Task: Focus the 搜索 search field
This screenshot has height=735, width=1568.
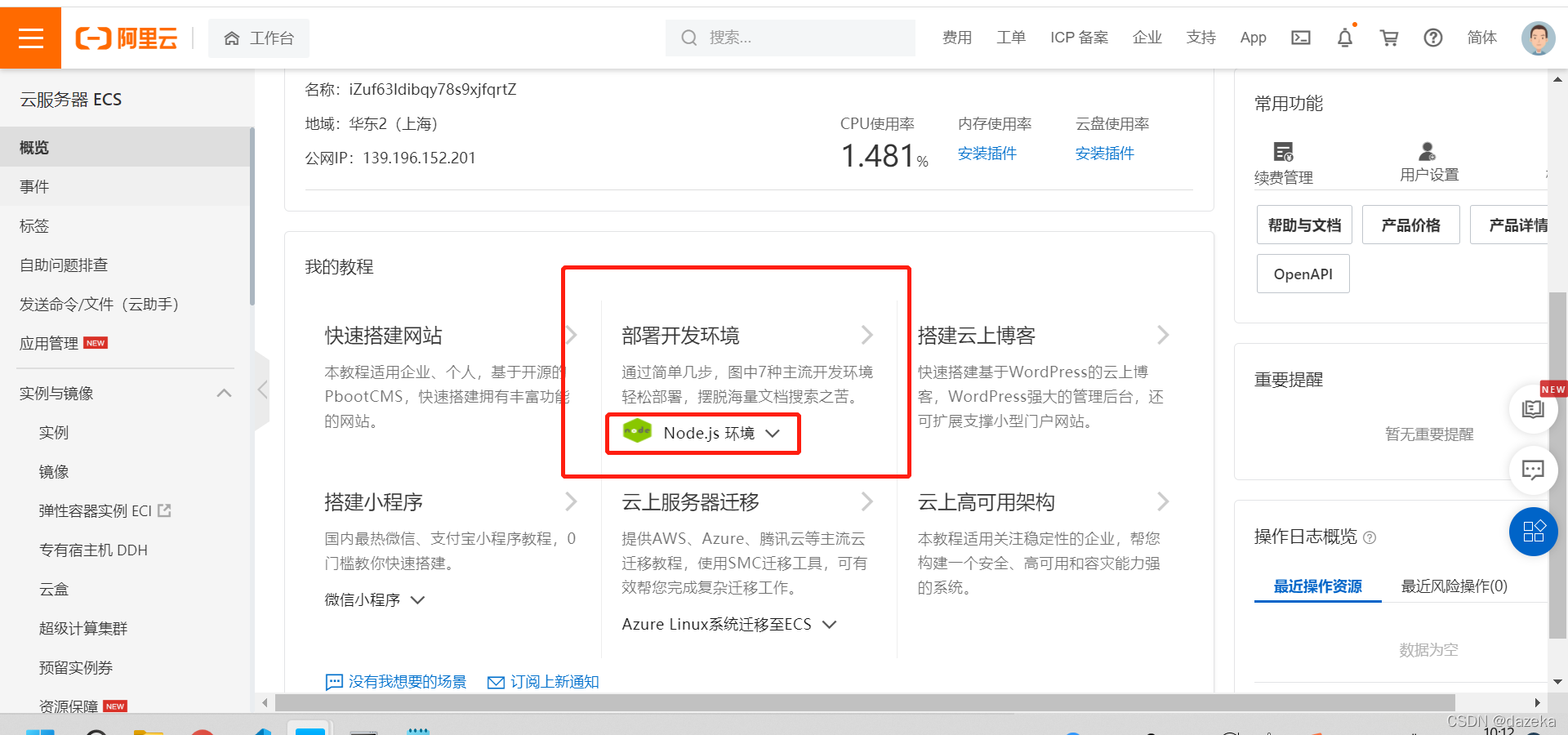Action: point(791,38)
